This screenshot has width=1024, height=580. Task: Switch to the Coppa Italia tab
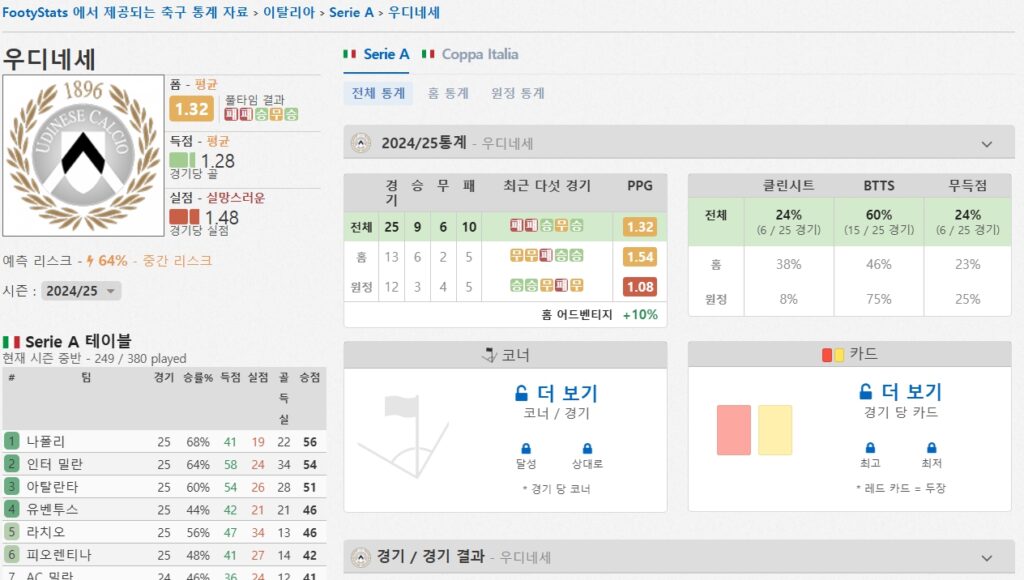pos(470,54)
